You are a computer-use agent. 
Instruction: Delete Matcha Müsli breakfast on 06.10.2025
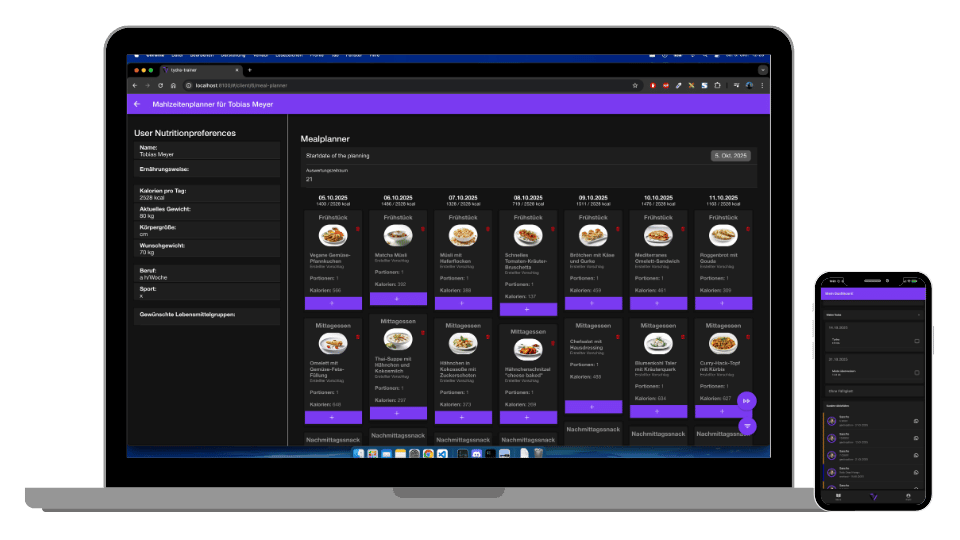(x=422, y=230)
